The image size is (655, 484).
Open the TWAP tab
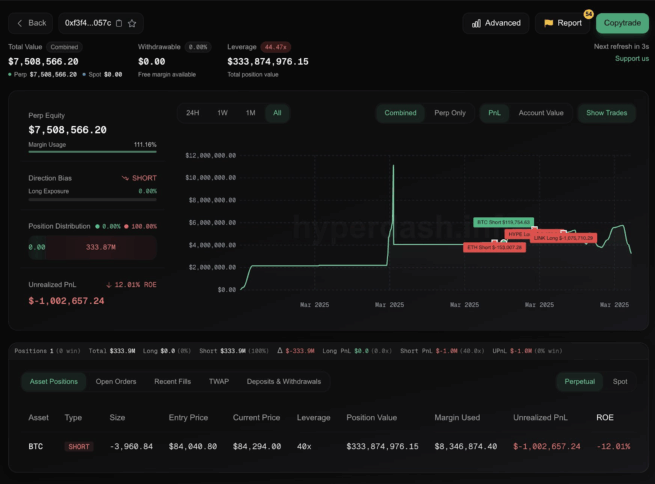point(219,382)
